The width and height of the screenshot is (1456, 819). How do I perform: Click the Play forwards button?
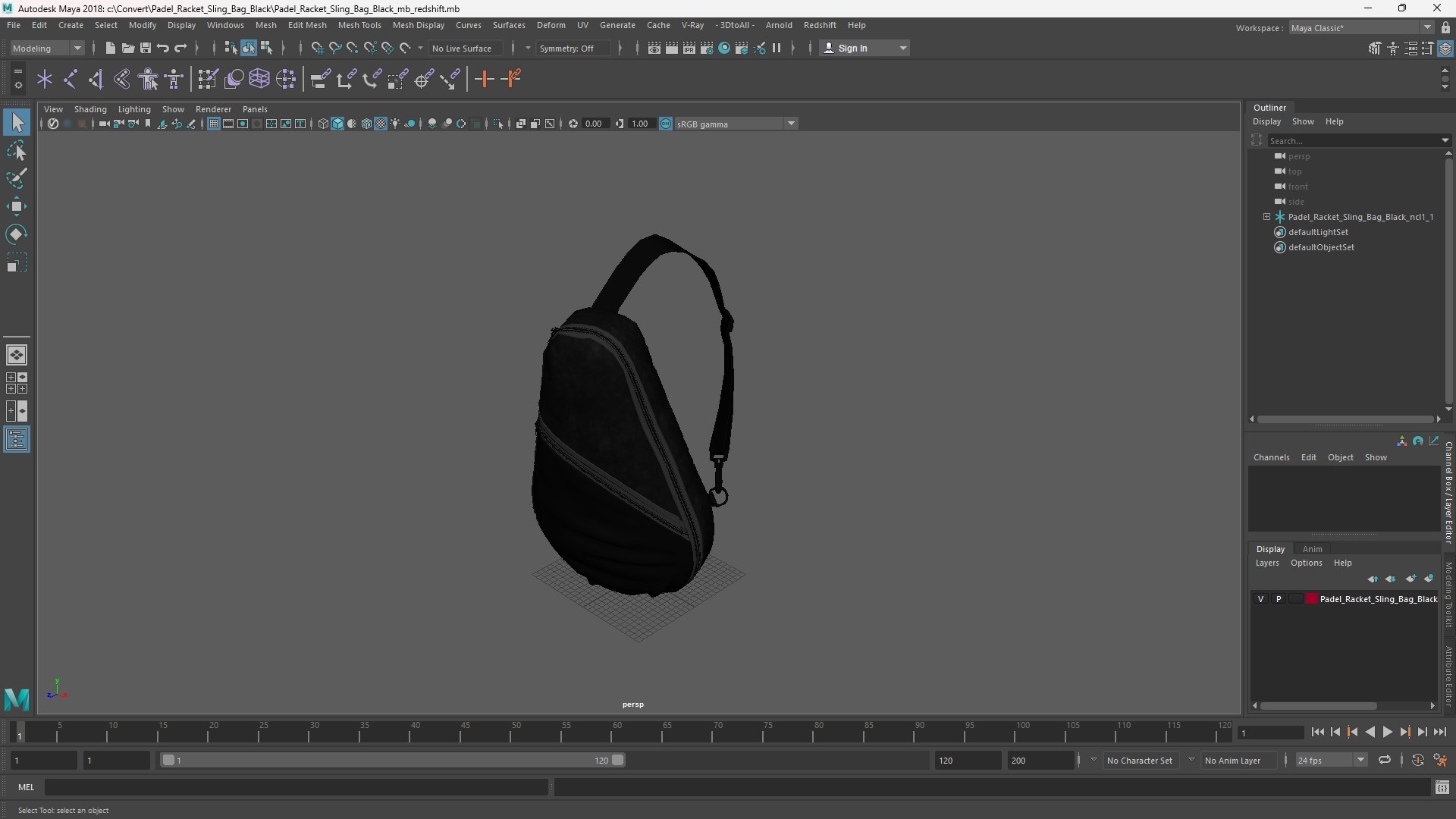pos(1387,732)
